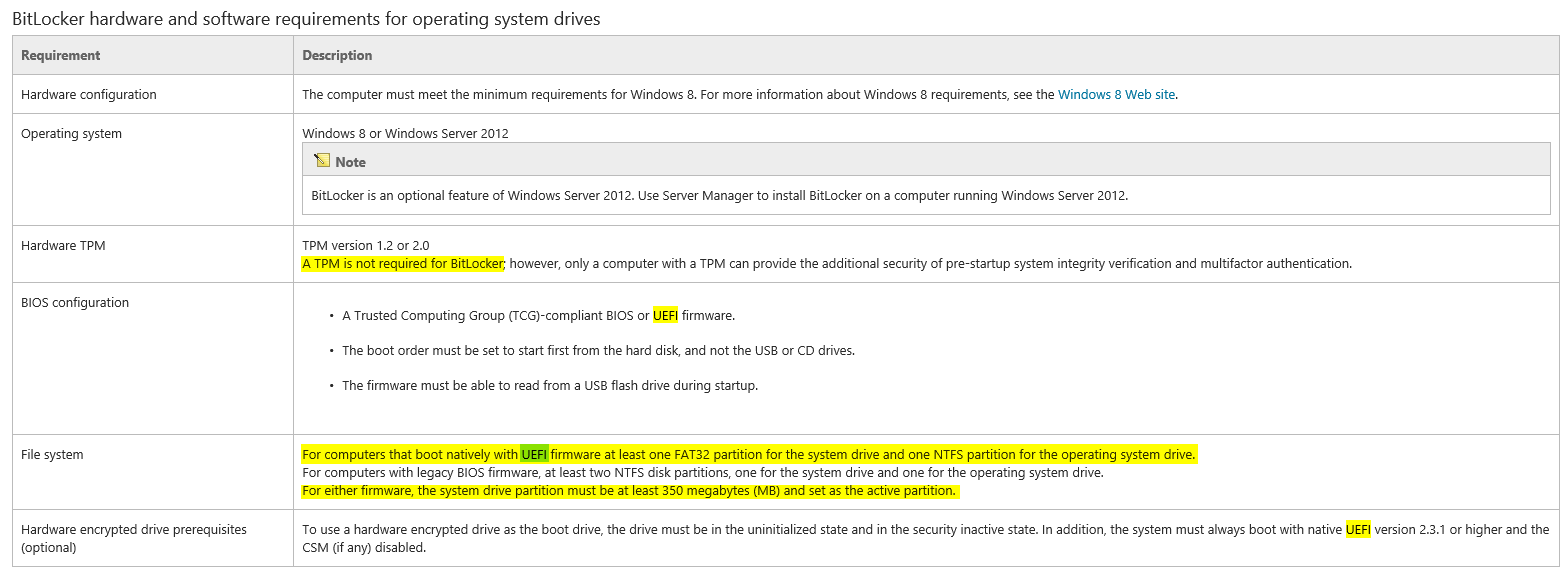Click the "File system" requirement cell
This screenshot has width=1563, height=571.
[x=152, y=472]
